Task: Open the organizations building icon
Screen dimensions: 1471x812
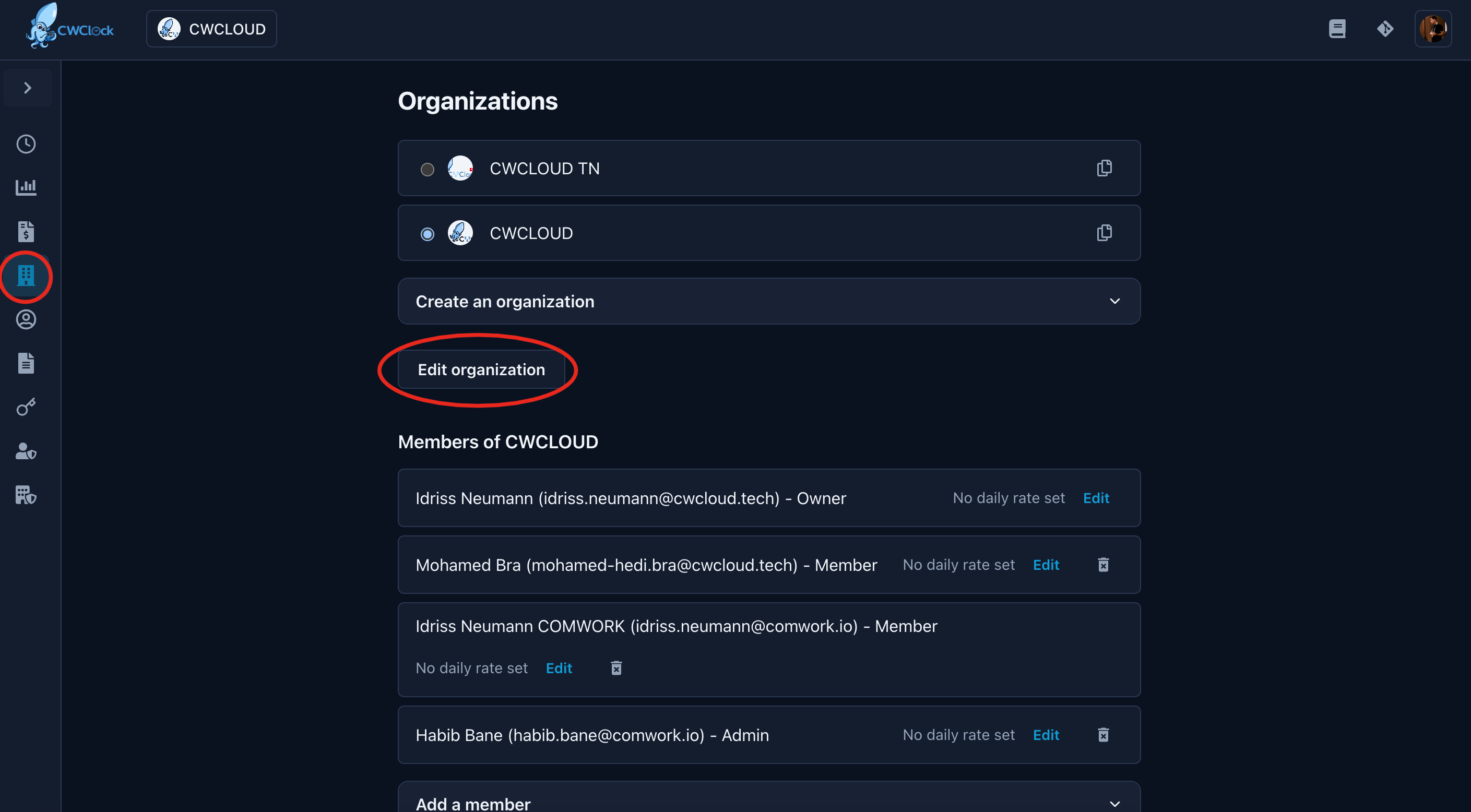Action: click(26, 276)
